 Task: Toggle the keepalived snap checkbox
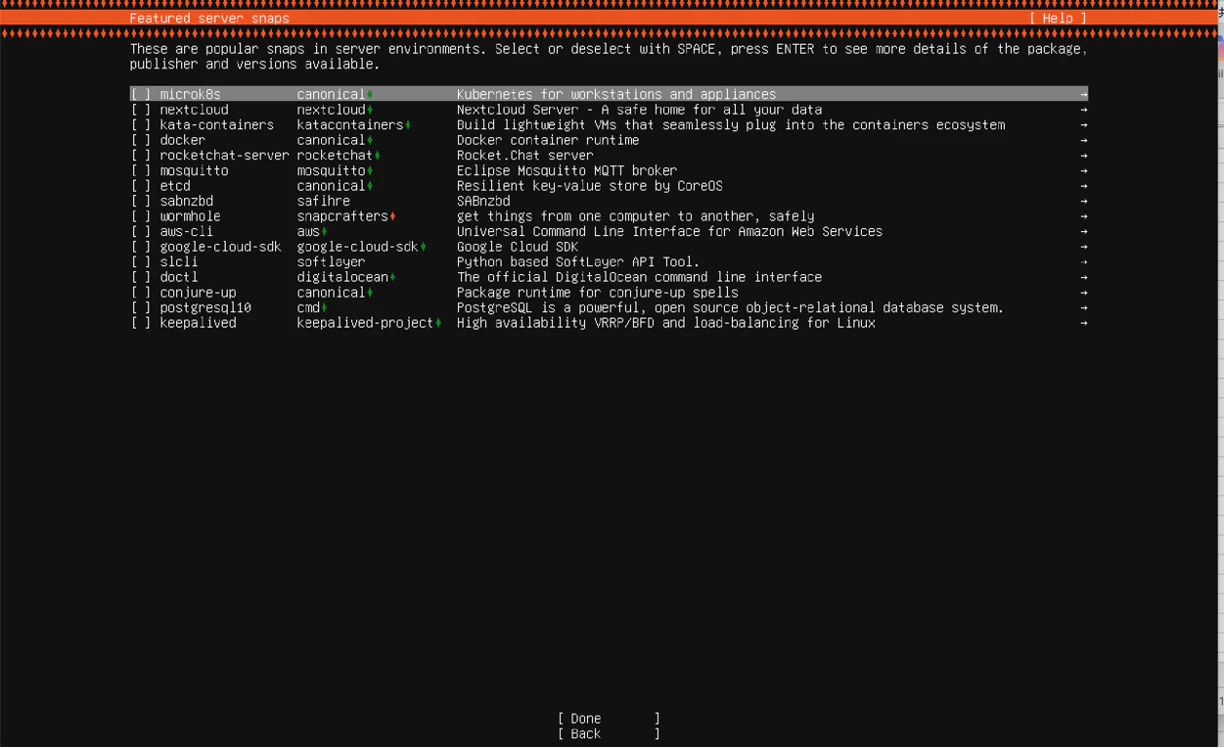pyautogui.click(x=141, y=323)
